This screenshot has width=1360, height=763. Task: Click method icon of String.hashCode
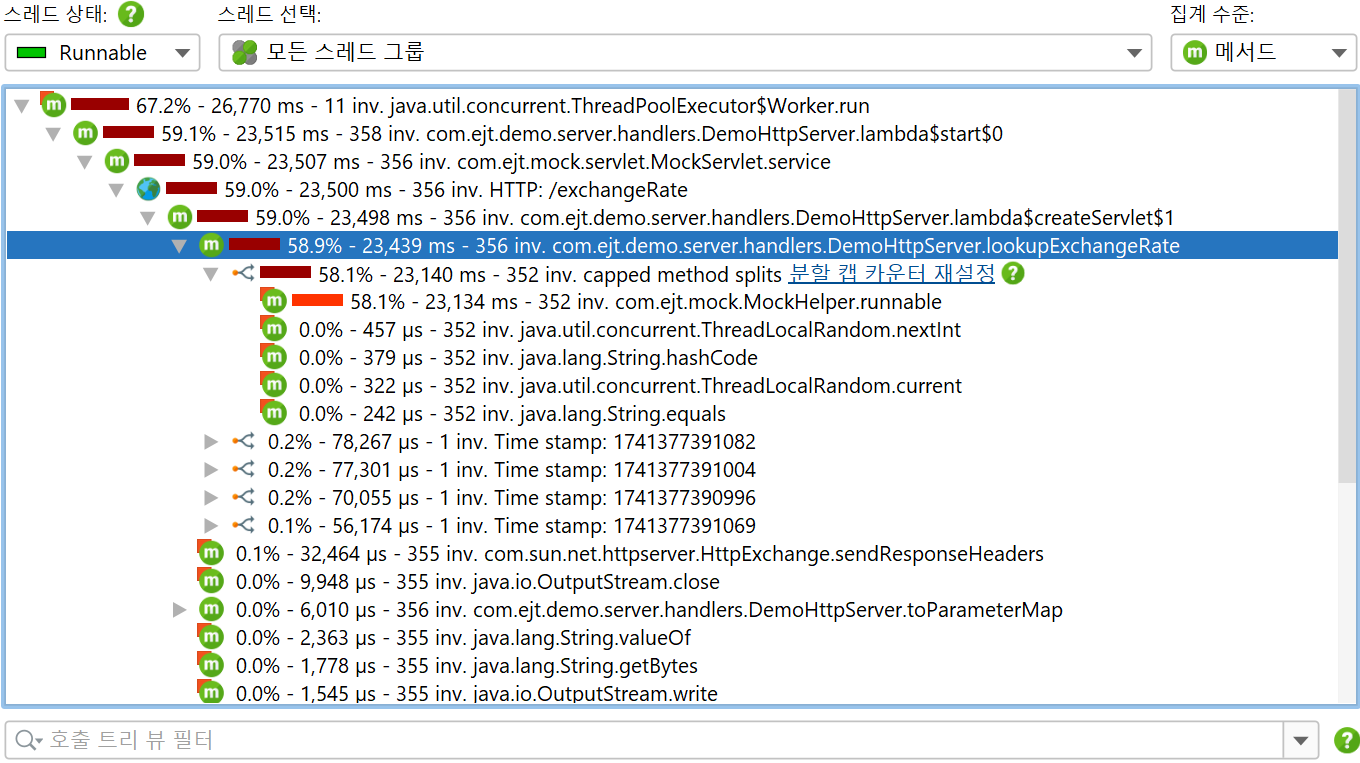click(273, 356)
